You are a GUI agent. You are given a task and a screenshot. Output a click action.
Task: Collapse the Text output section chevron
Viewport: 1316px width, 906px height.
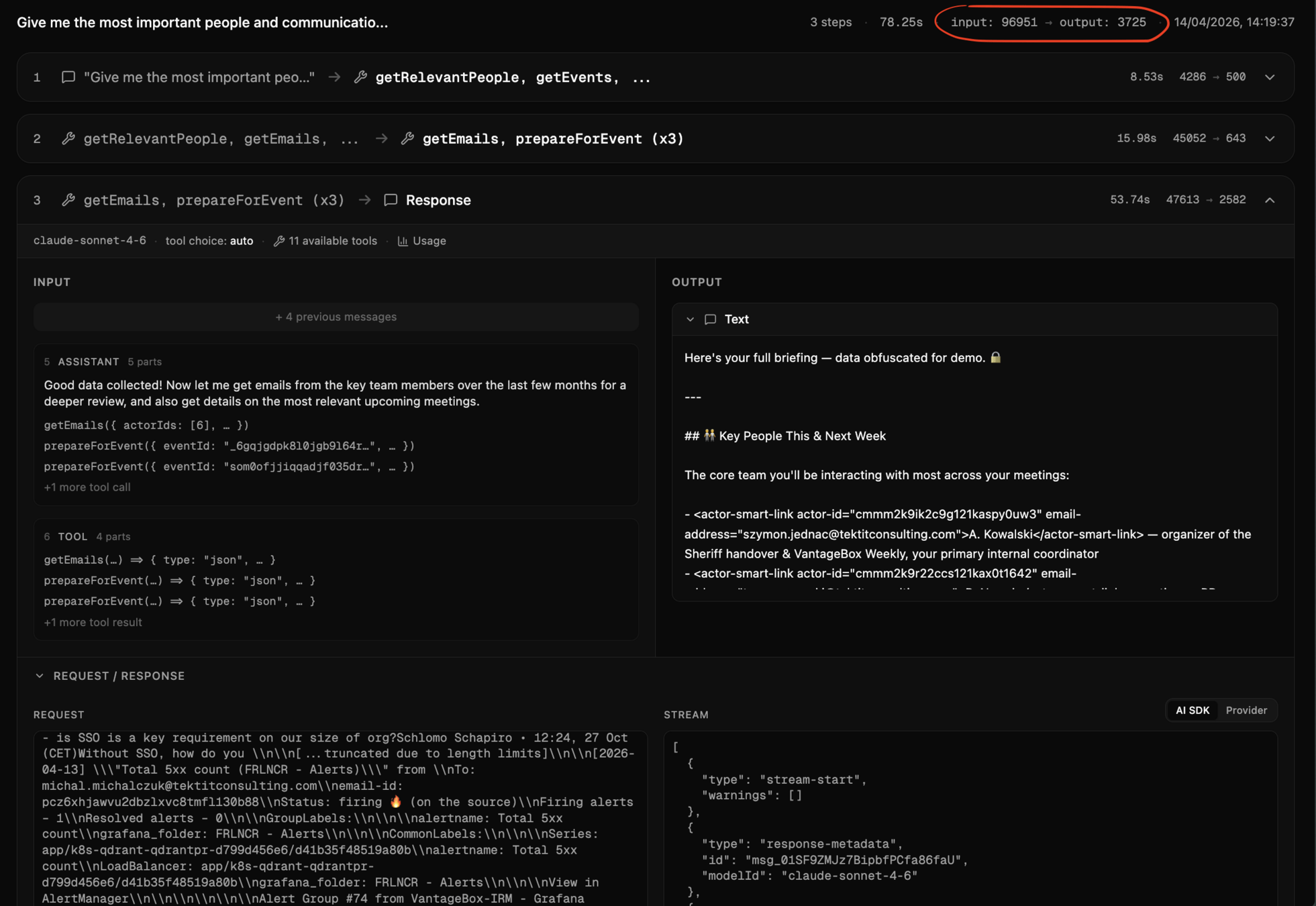point(690,319)
